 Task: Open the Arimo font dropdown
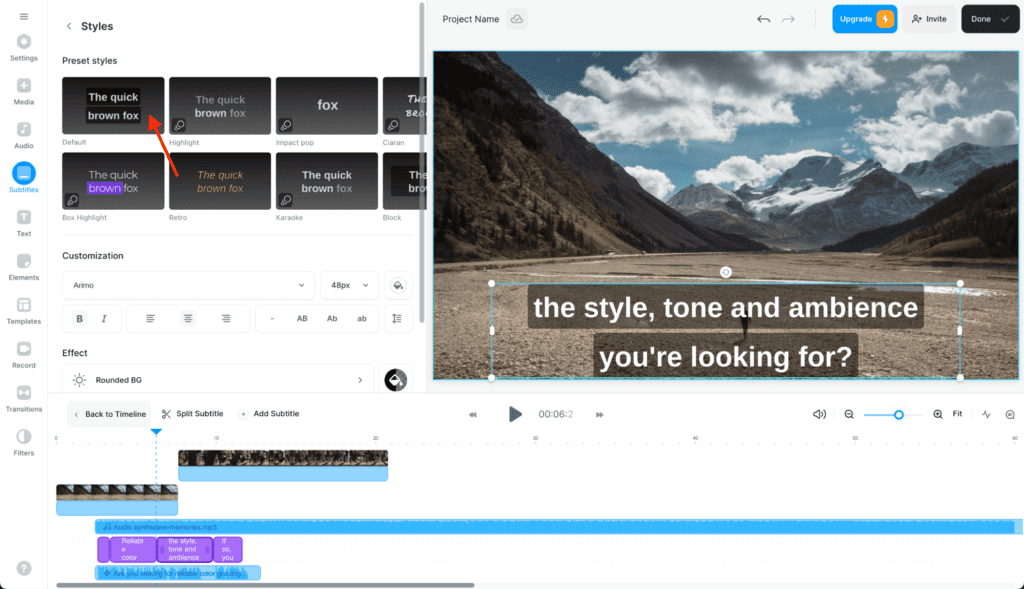(188, 285)
